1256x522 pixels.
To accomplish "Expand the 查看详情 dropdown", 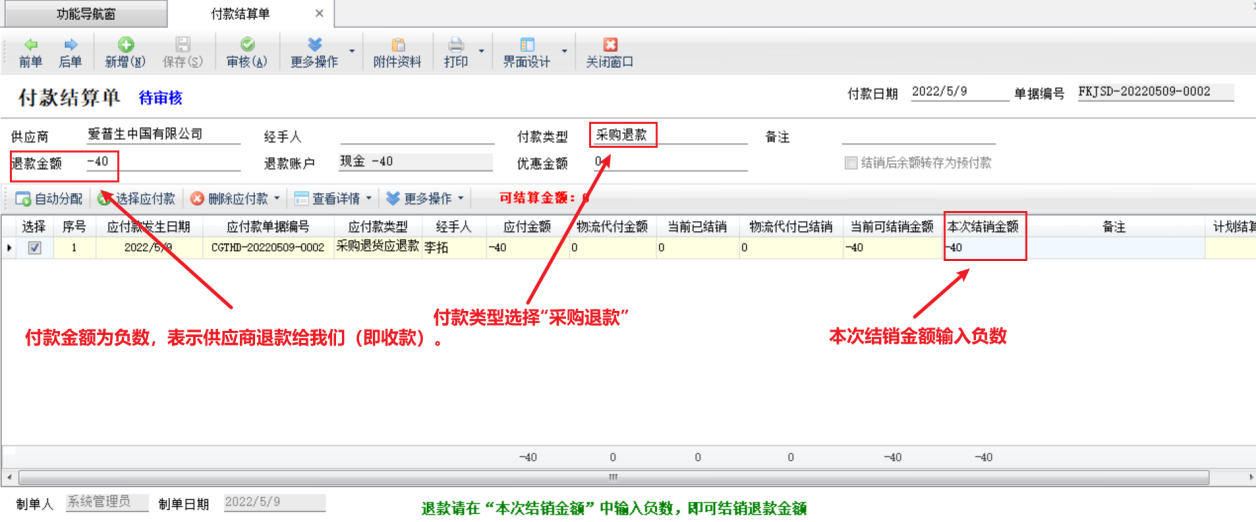I will (369, 199).
